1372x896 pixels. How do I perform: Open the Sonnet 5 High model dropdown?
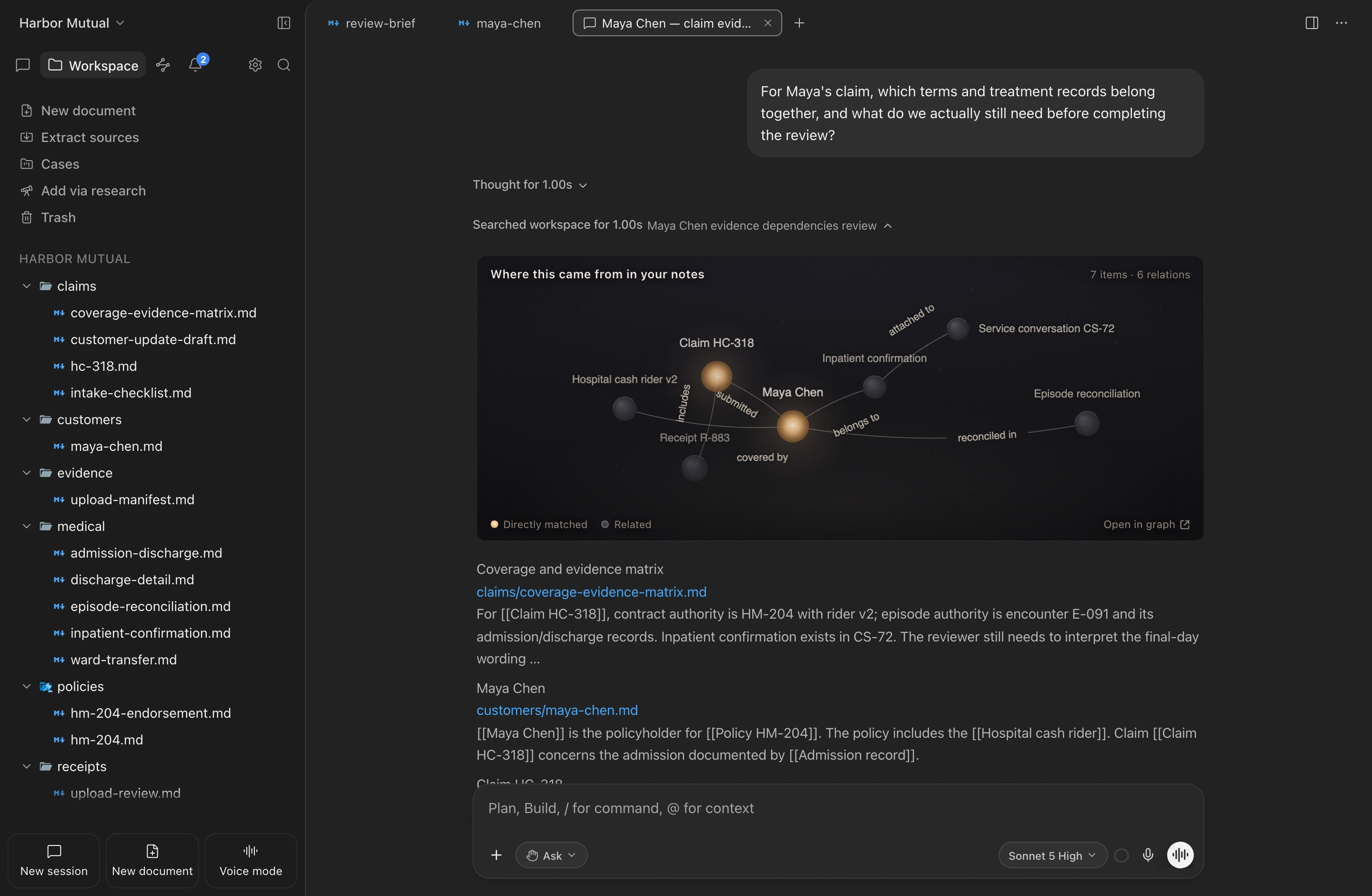tap(1052, 855)
